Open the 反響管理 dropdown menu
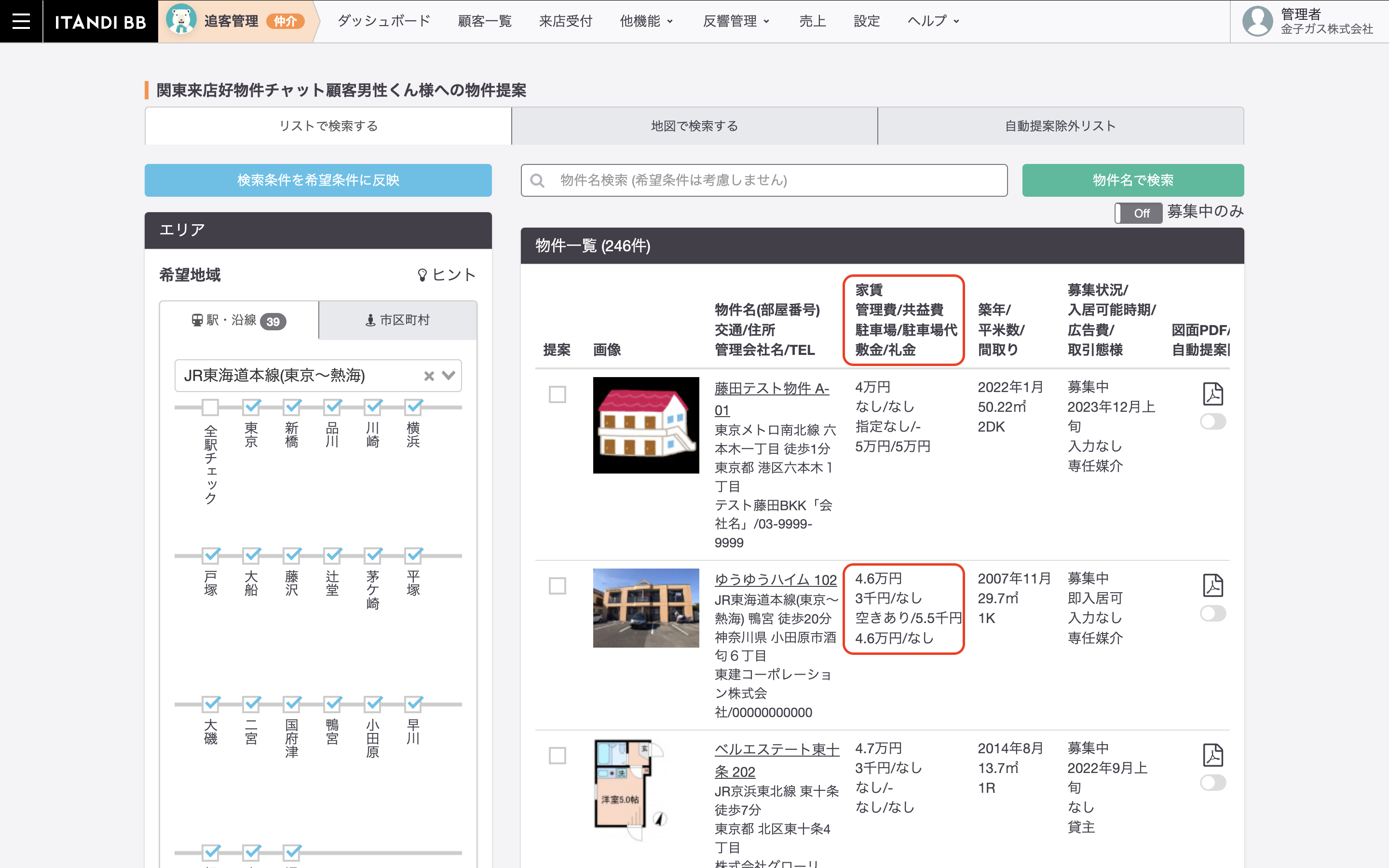Image resolution: width=1389 pixels, height=868 pixels. click(736, 21)
